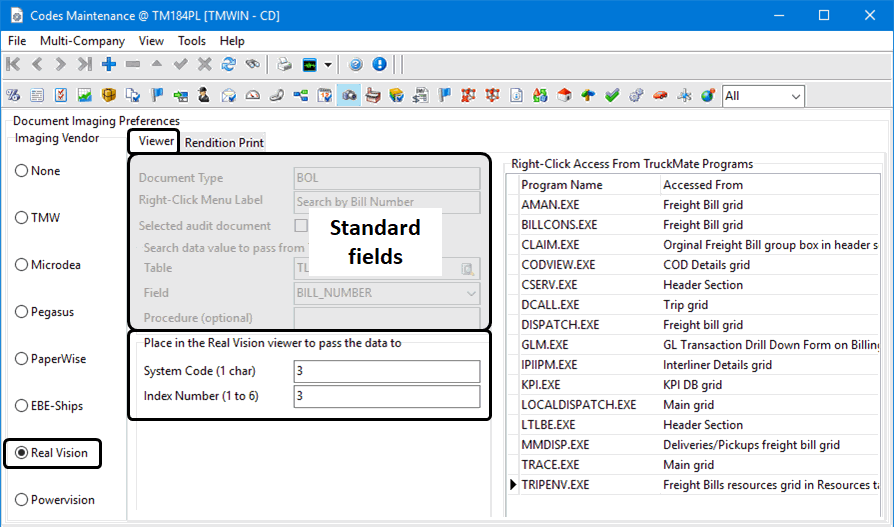The height and width of the screenshot is (527, 894).
Task: Choose the PaperWise radio button
Action: 21,359
